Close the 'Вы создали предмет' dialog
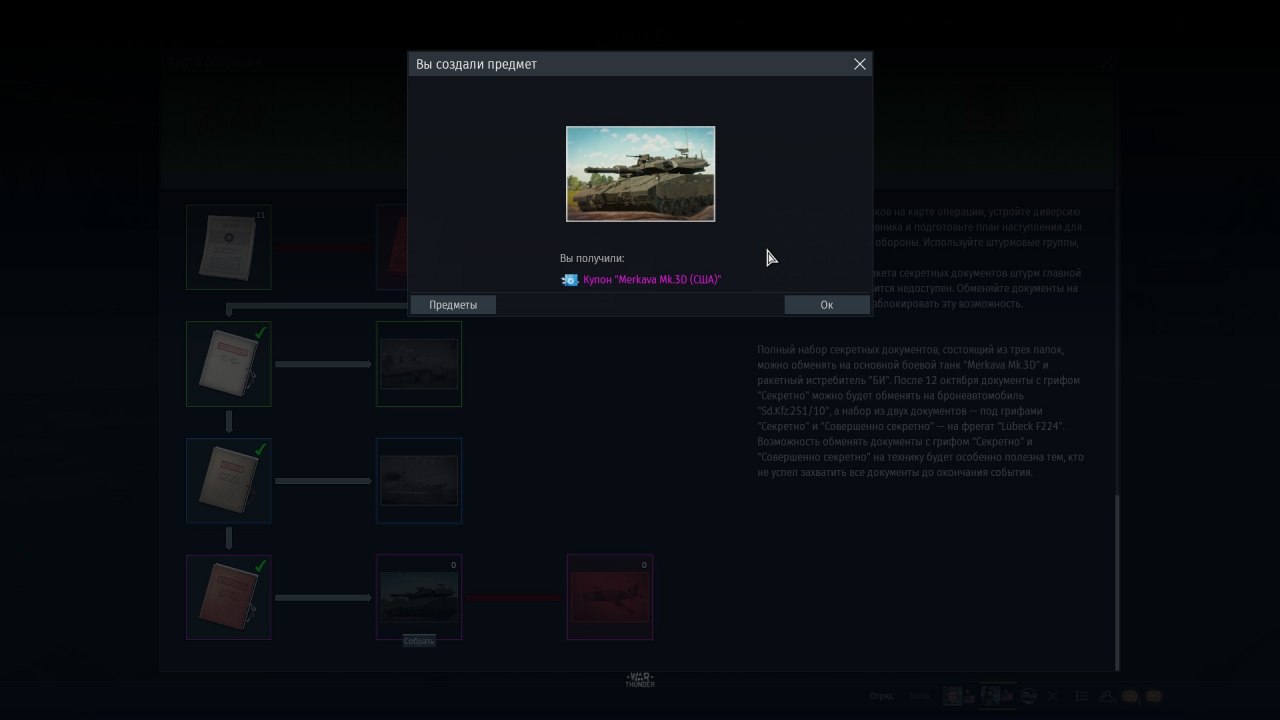Image resolution: width=1280 pixels, height=720 pixels. (x=859, y=64)
